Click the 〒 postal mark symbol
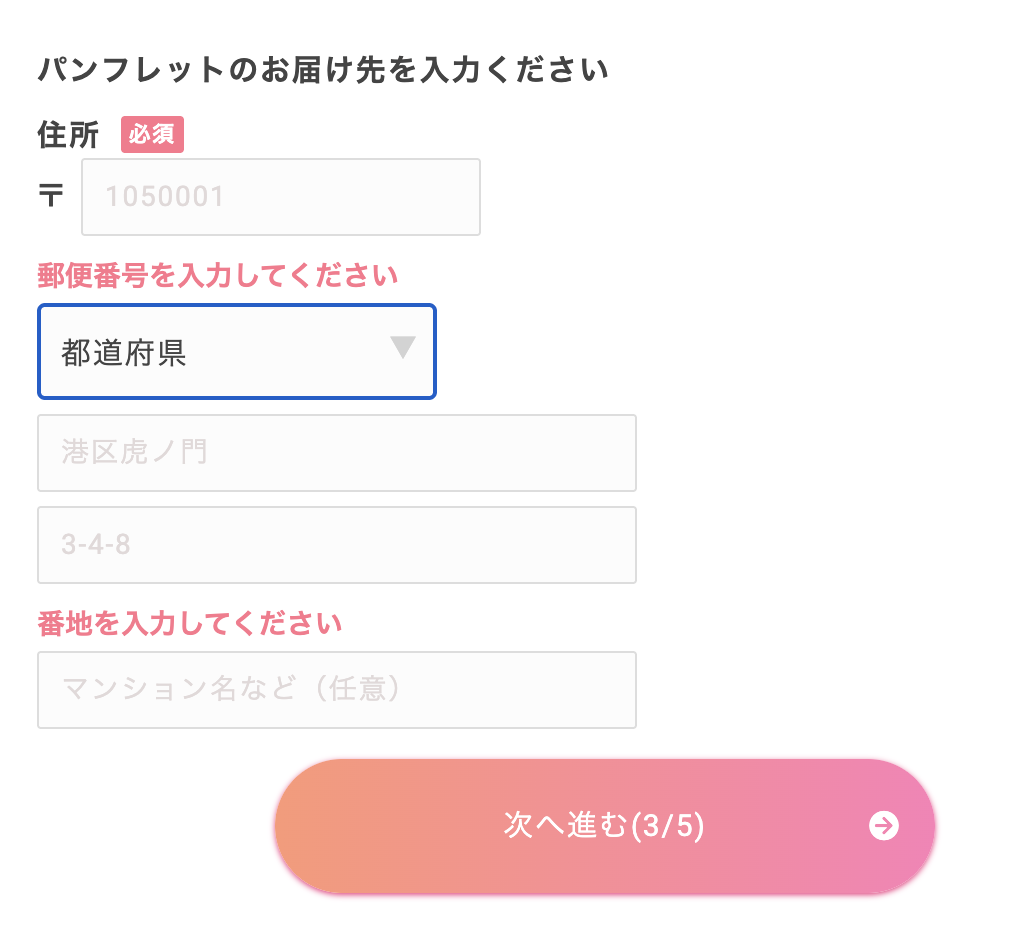1024x948 pixels. pos(50,196)
